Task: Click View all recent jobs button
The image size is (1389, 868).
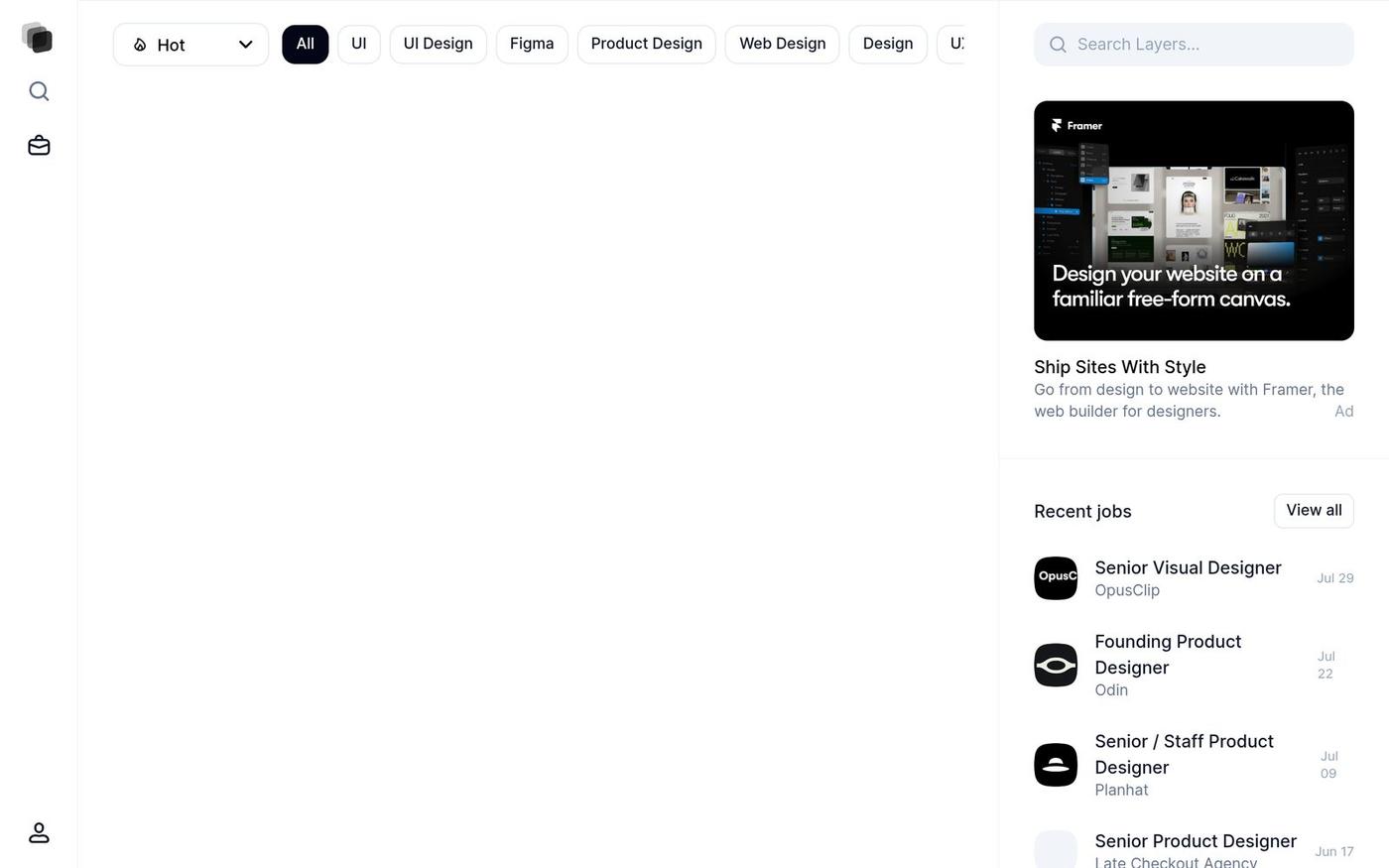Action: tap(1314, 511)
